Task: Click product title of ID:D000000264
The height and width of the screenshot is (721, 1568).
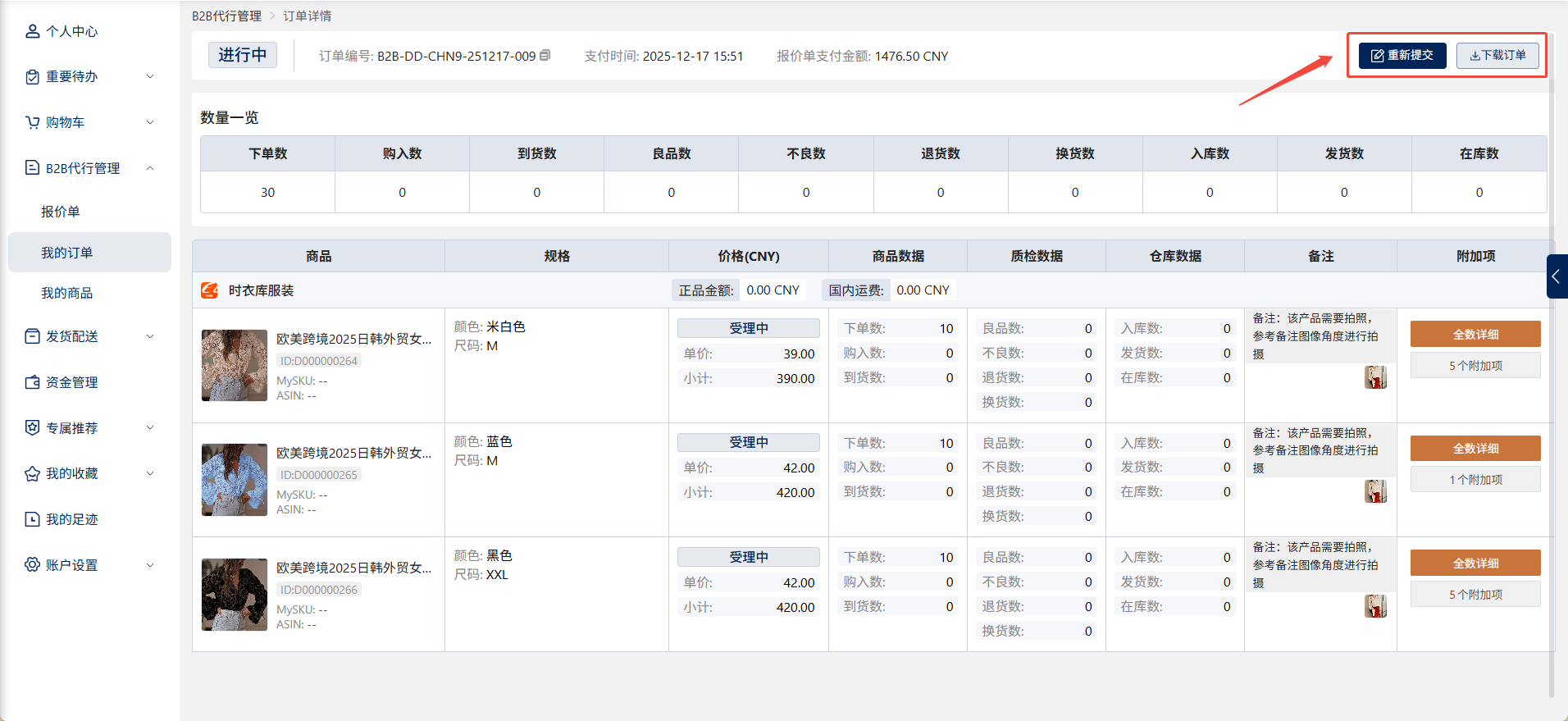Action: pyautogui.click(x=353, y=339)
